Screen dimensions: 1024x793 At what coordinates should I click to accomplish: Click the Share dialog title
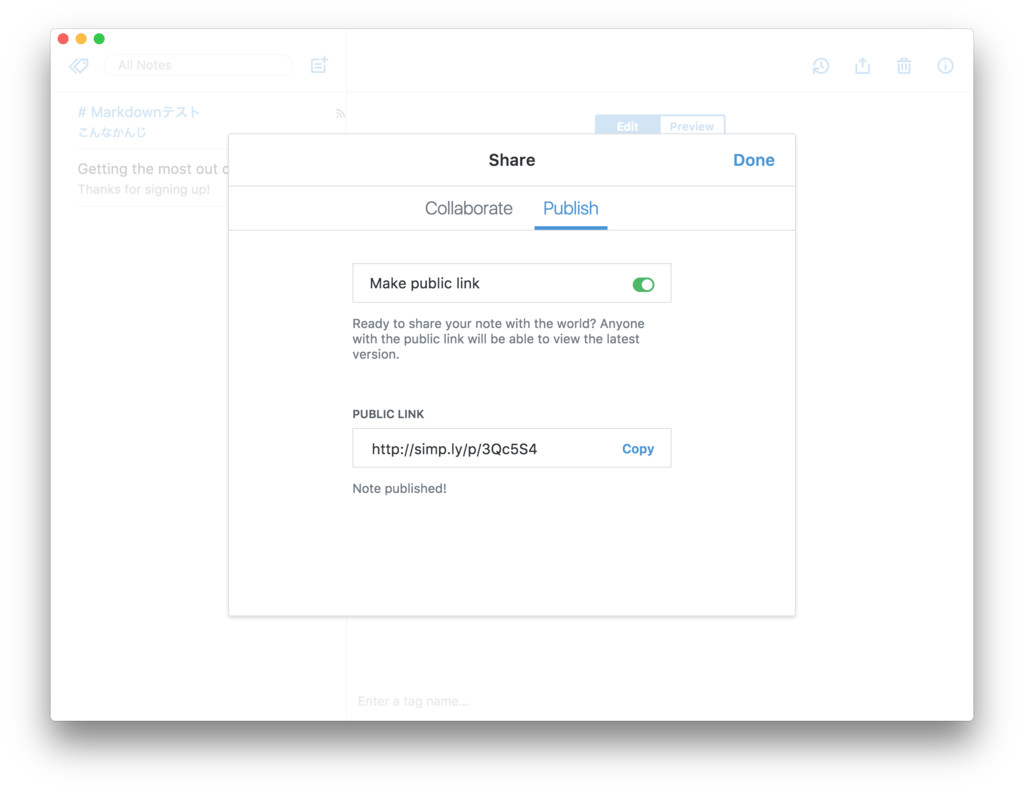coord(512,160)
